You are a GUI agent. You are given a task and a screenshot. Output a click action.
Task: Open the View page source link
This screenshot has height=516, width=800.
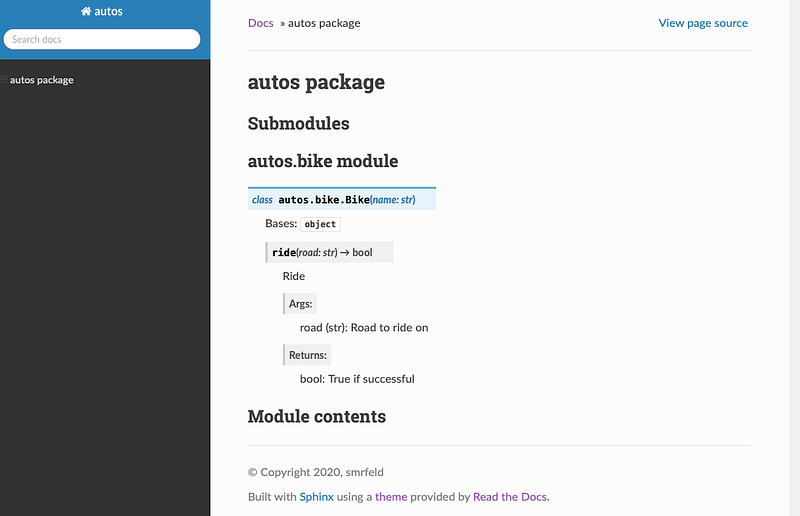702,23
